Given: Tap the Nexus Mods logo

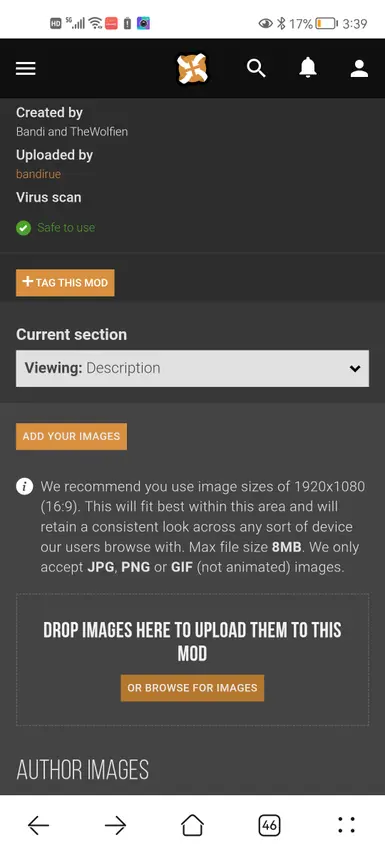Looking at the screenshot, I should point(192,69).
